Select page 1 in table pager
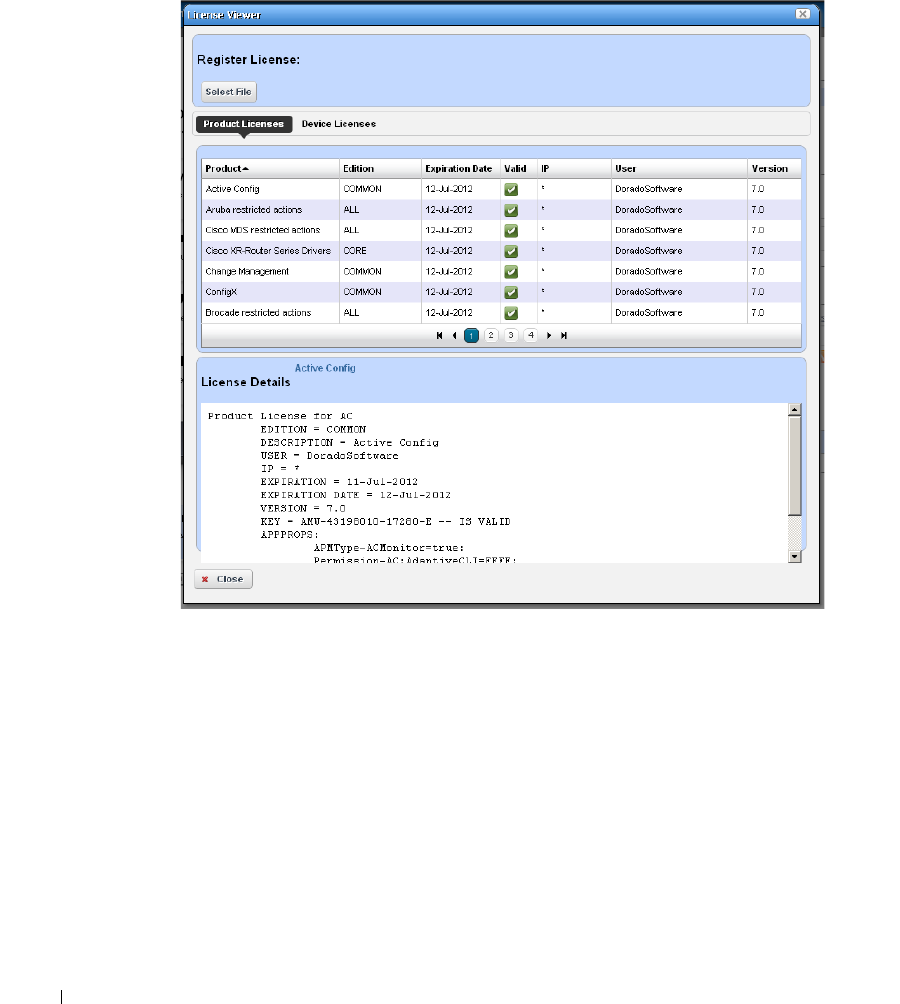 tap(471, 336)
